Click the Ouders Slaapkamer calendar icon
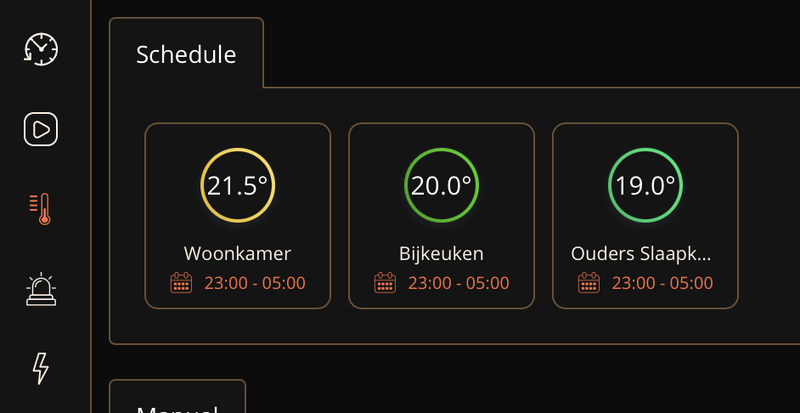This screenshot has width=800, height=413. pyautogui.click(x=589, y=283)
